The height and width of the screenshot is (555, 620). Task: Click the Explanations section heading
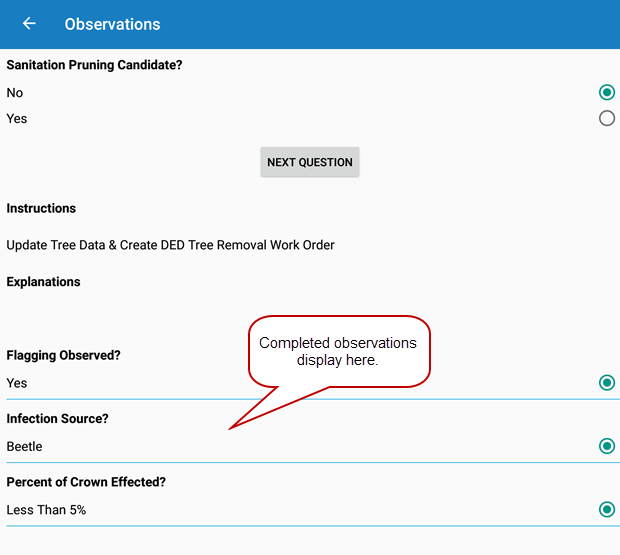click(43, 282)
